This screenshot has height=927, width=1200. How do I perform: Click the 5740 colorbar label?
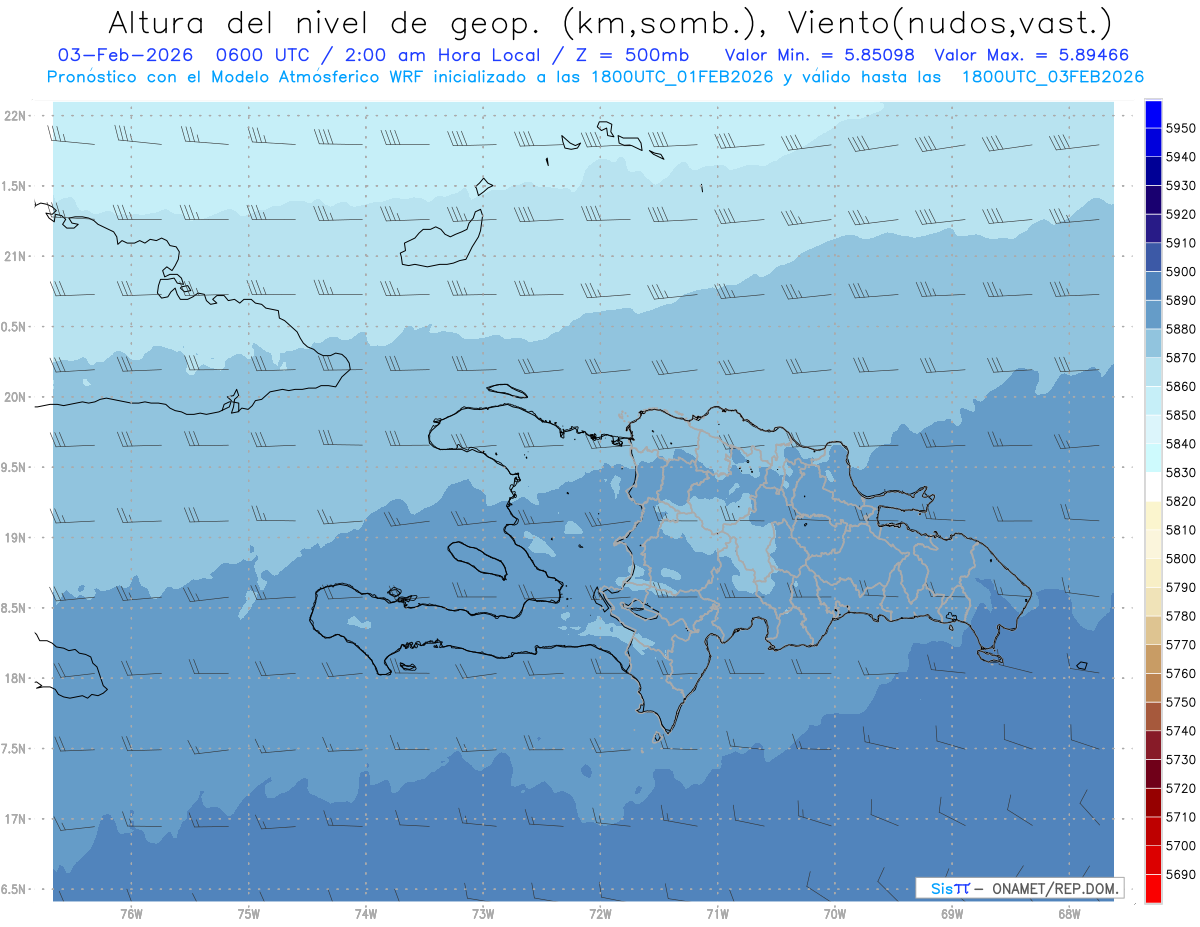click(x=1181, y=731)
